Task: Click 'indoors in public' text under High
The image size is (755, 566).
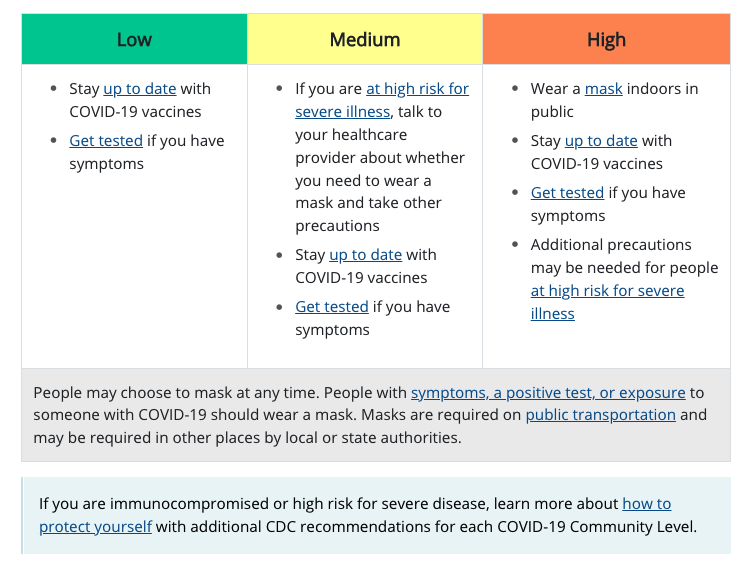Action: click(x=661, y=89)
